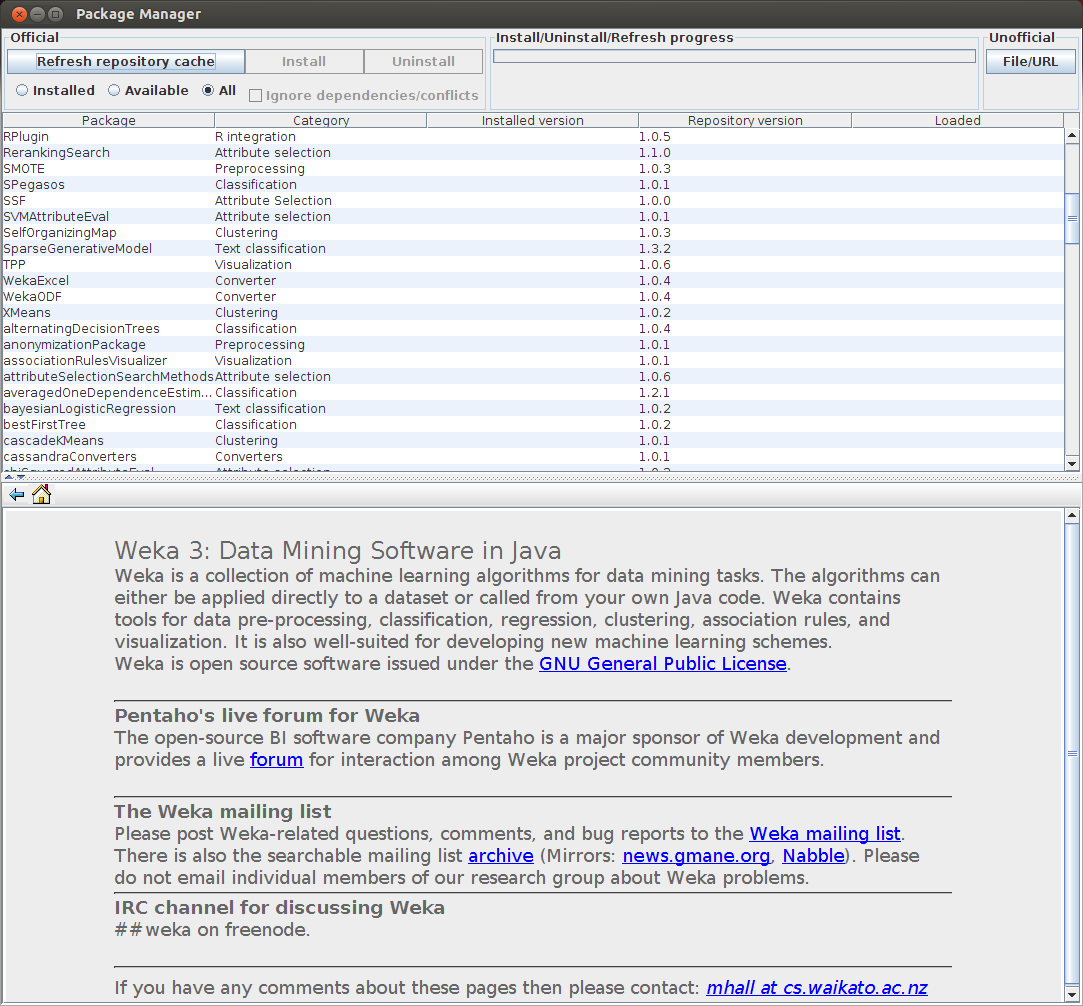The height and width of the screenshot is (1006, 1083).
Task: Click package table scrollbar down arrow
Action: click(1072, 464)
